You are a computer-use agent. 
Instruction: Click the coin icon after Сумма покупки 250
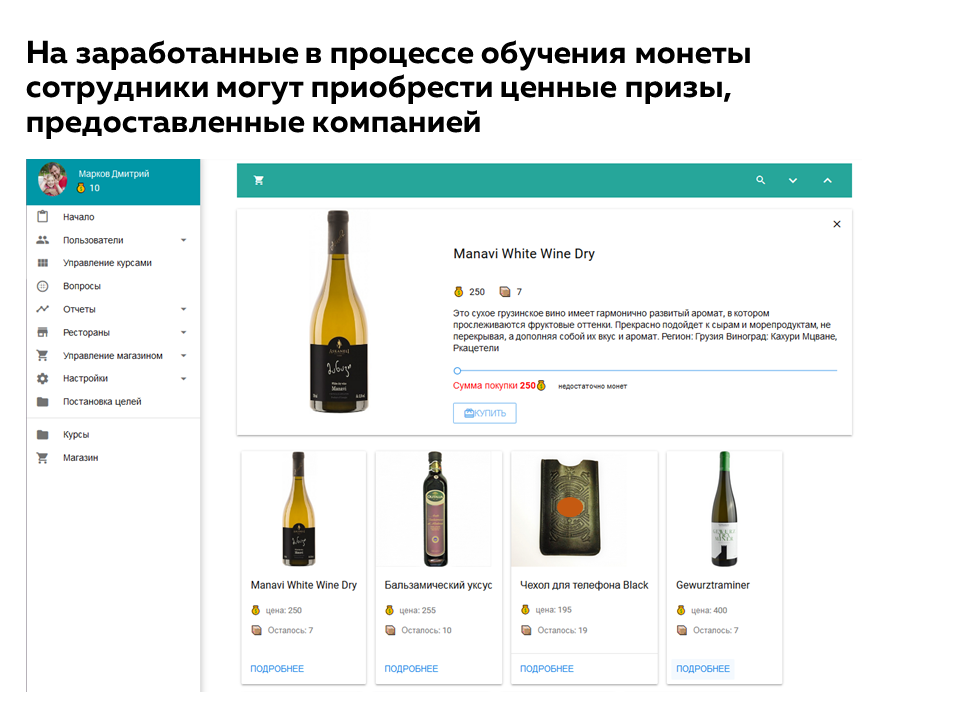pyautogui.click(x=541, y=386)
